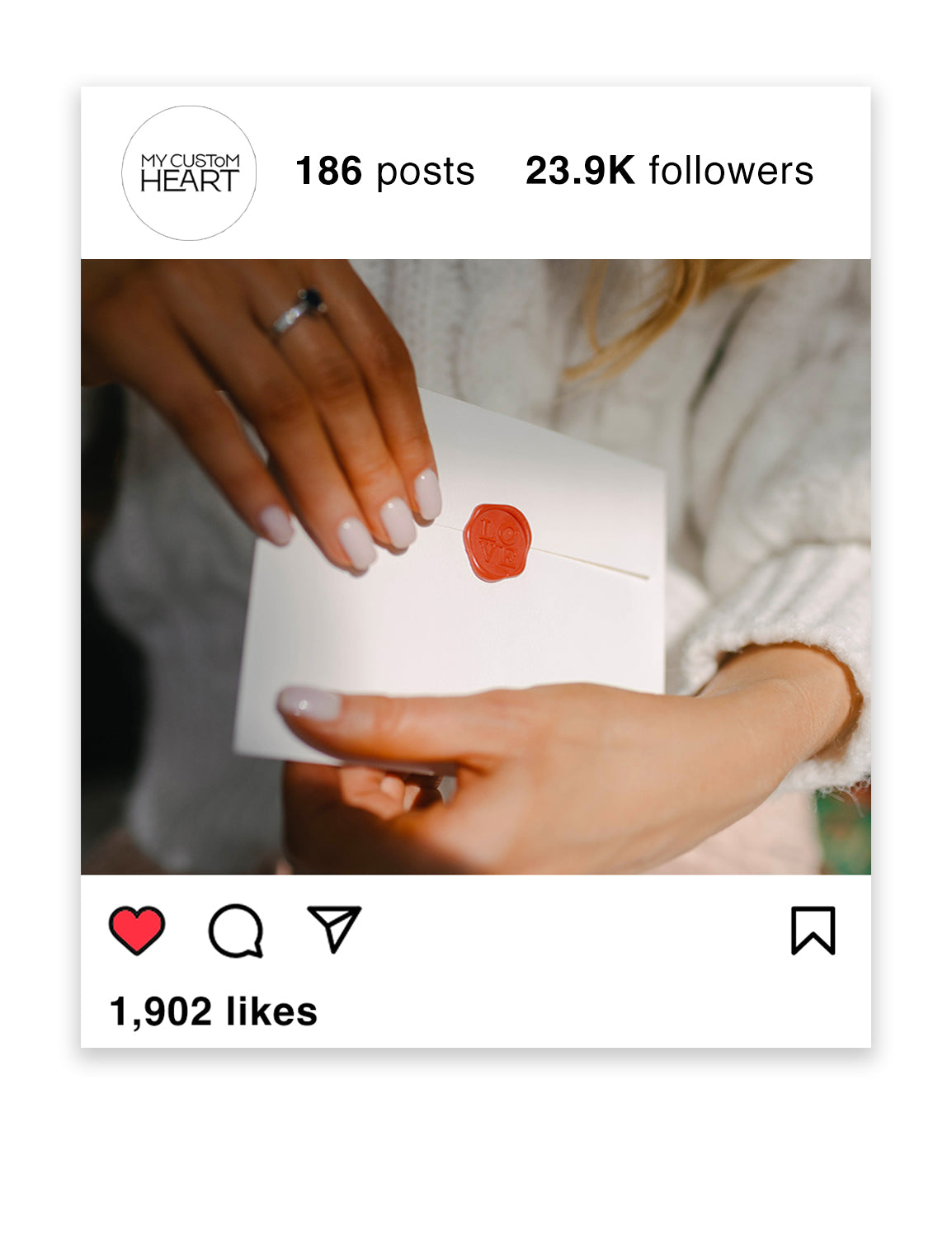Click the red heart like icon
952x1240 pixels.
click(137, 930)
